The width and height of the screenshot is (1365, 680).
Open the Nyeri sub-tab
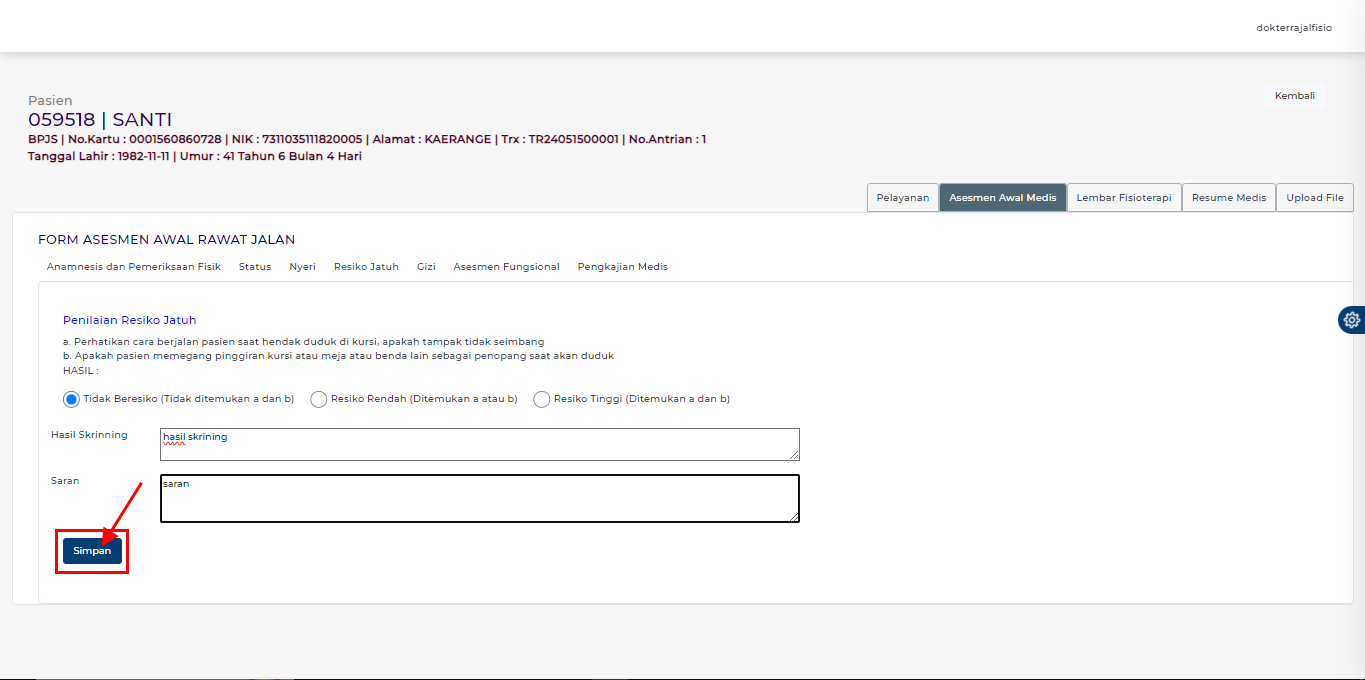[302, 267]
